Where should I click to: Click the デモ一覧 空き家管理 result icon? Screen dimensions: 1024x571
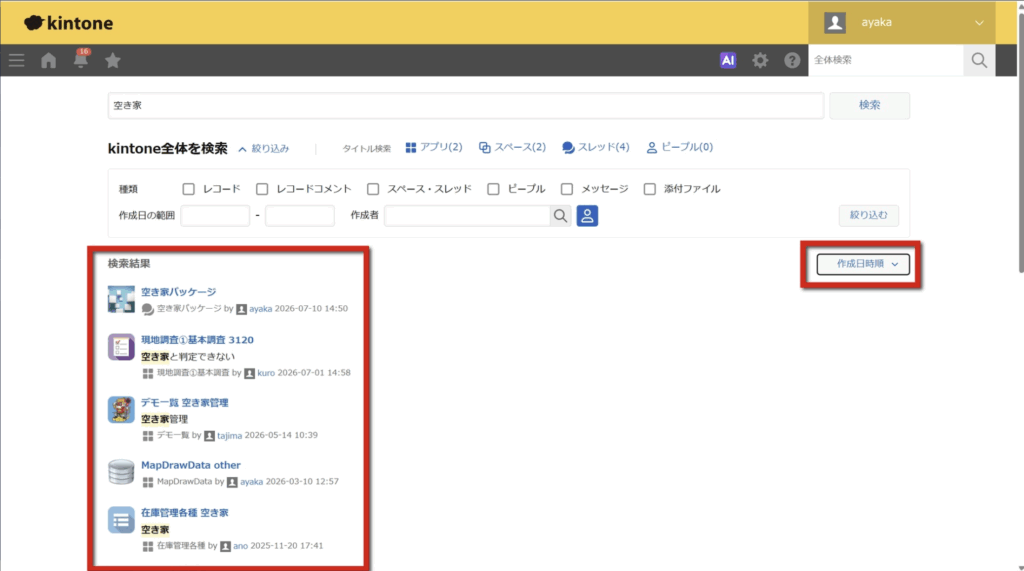pyautogui.click(x=121, y=410)
